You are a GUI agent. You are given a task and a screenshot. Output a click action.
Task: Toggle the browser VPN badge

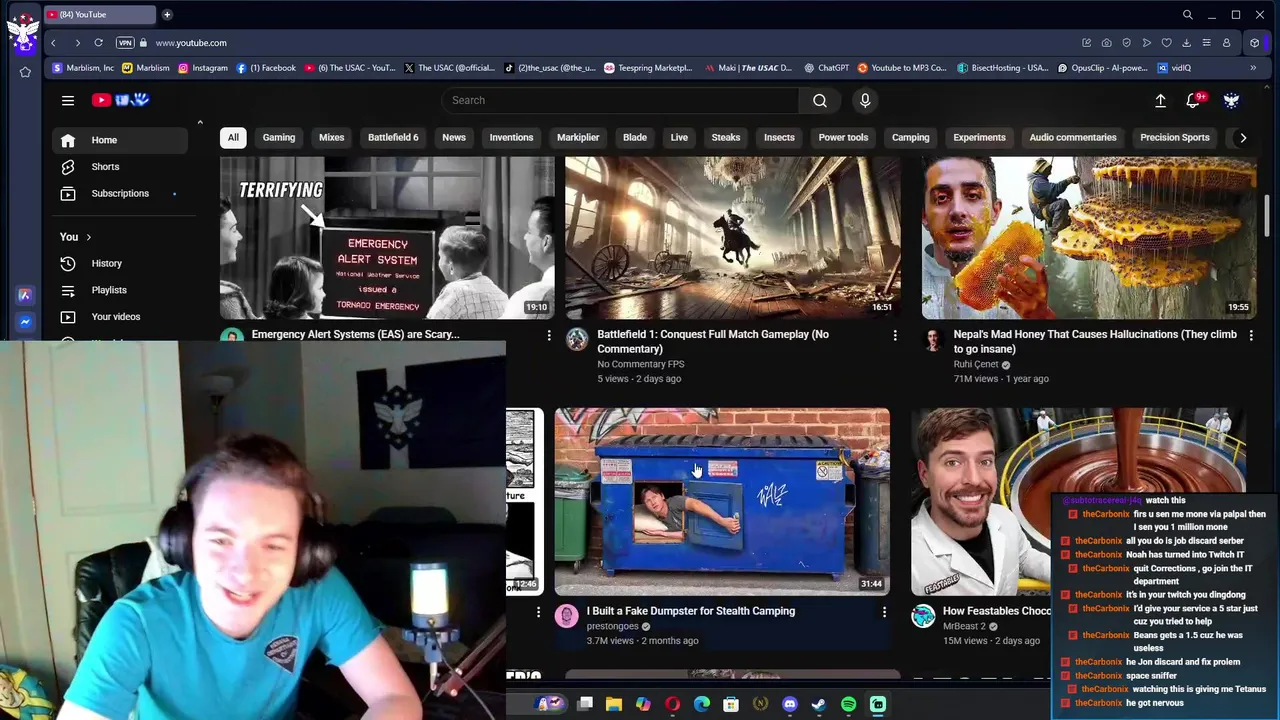[125, 43]
